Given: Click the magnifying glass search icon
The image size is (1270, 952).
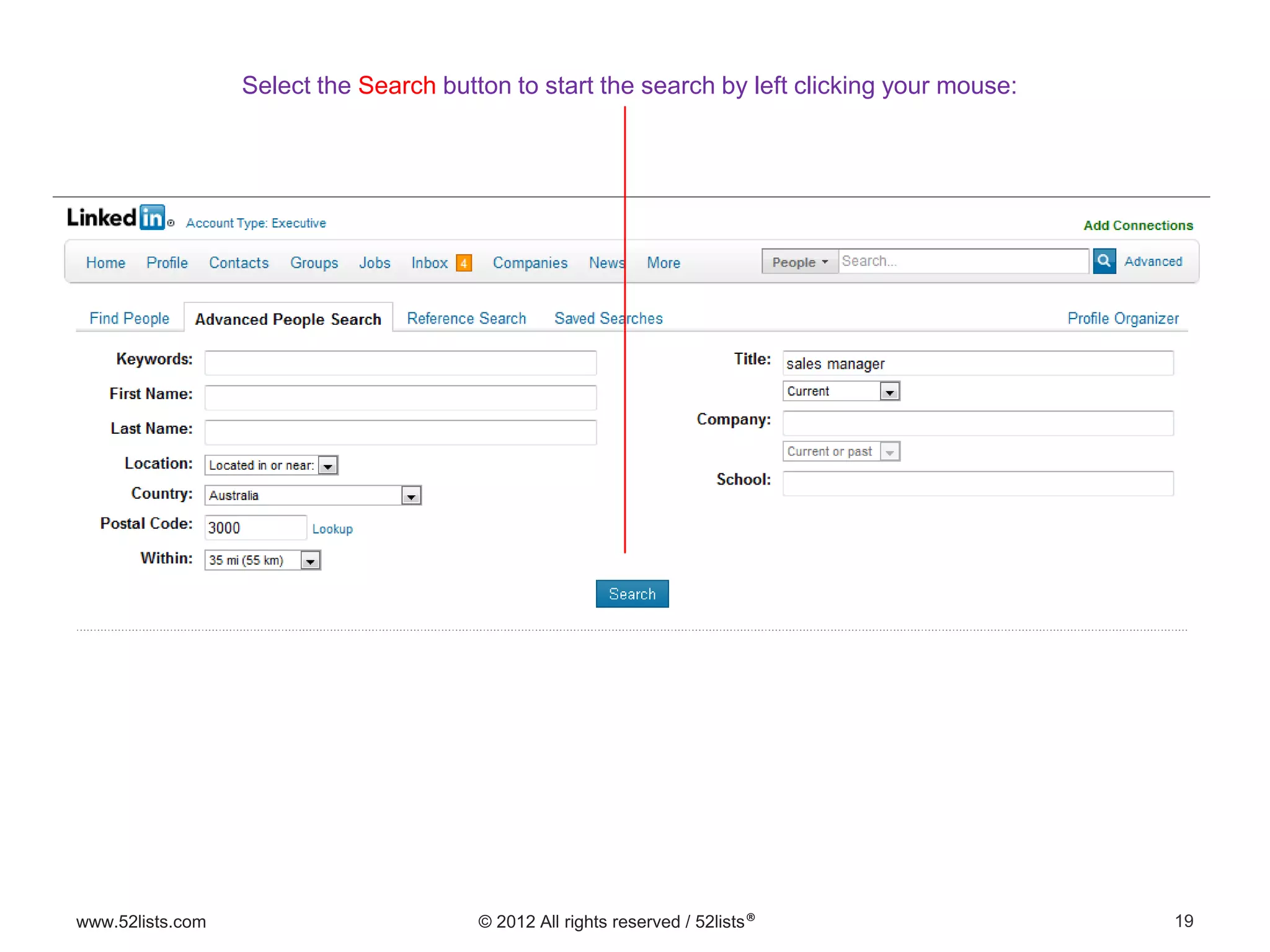Looking at the screenshot, I should 1104,261.
